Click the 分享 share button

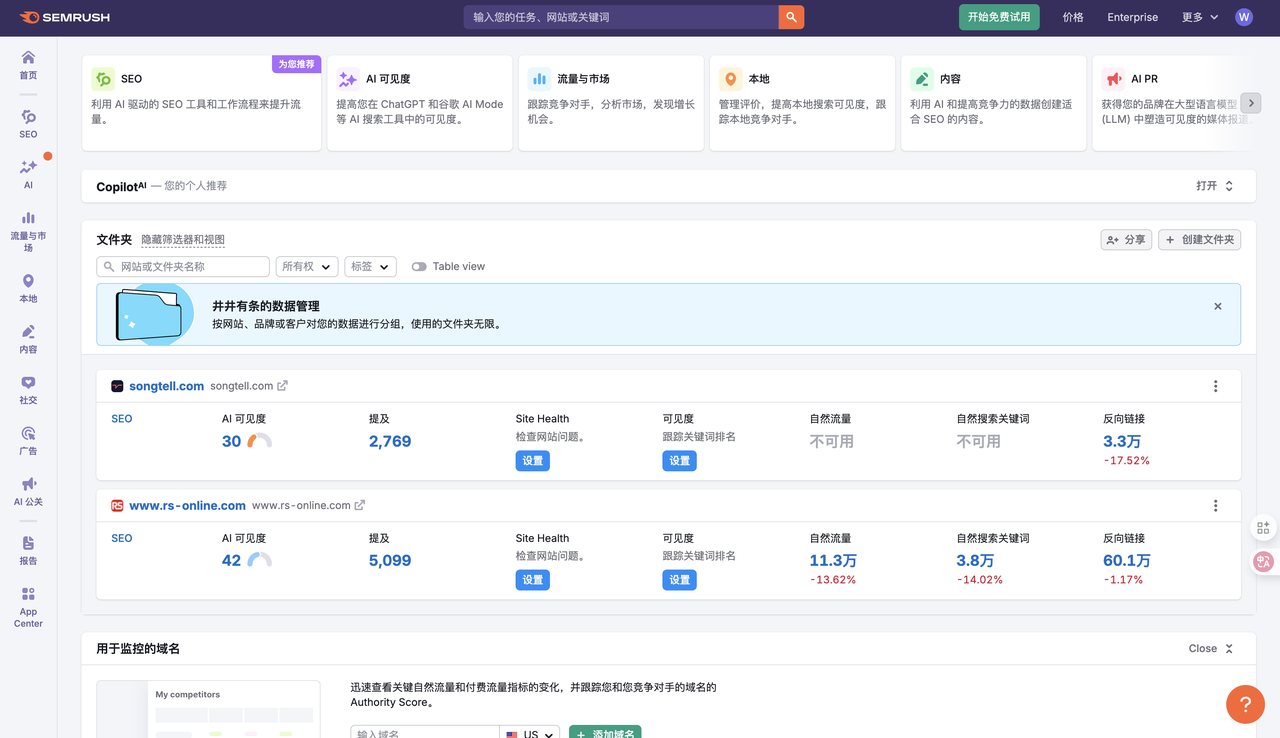click(1126, 240)
